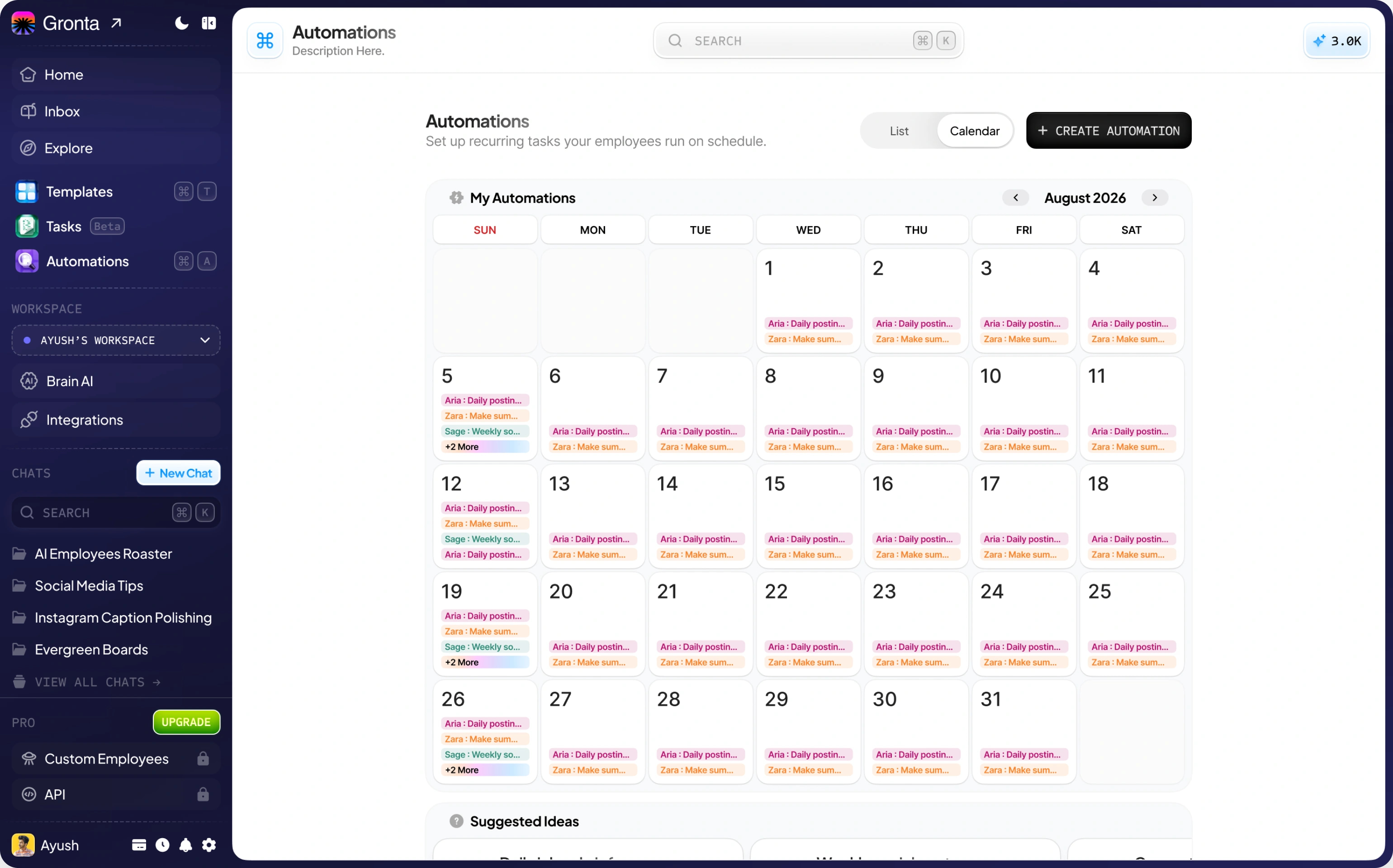The width and height of the screenshot is (1393, 868).
Task: Click lock icon on API row
Action: [x=203, y=794]
